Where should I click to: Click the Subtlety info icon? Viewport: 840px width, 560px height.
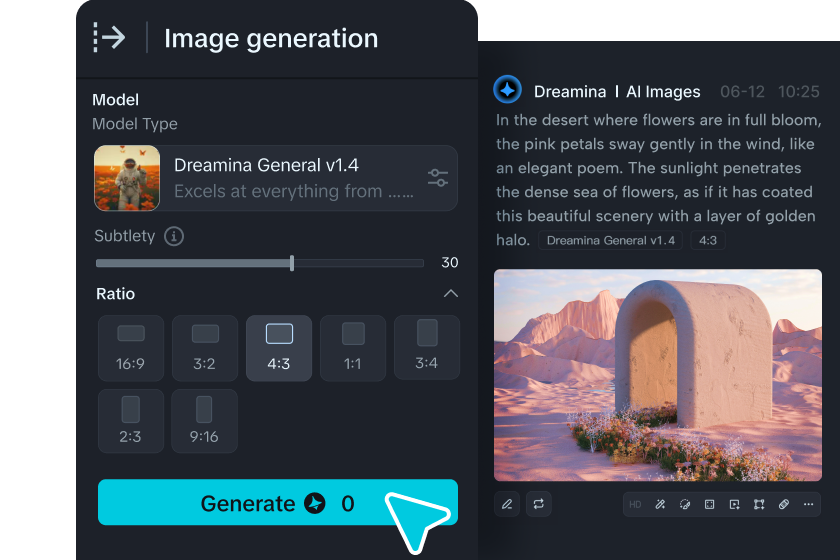tap(174, 236)
